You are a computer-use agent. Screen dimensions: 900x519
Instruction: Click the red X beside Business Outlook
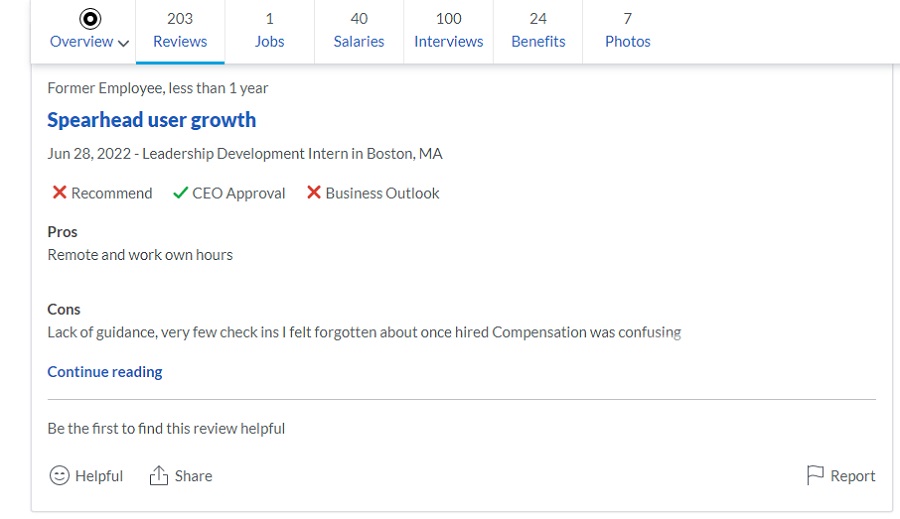coord(313,192)
